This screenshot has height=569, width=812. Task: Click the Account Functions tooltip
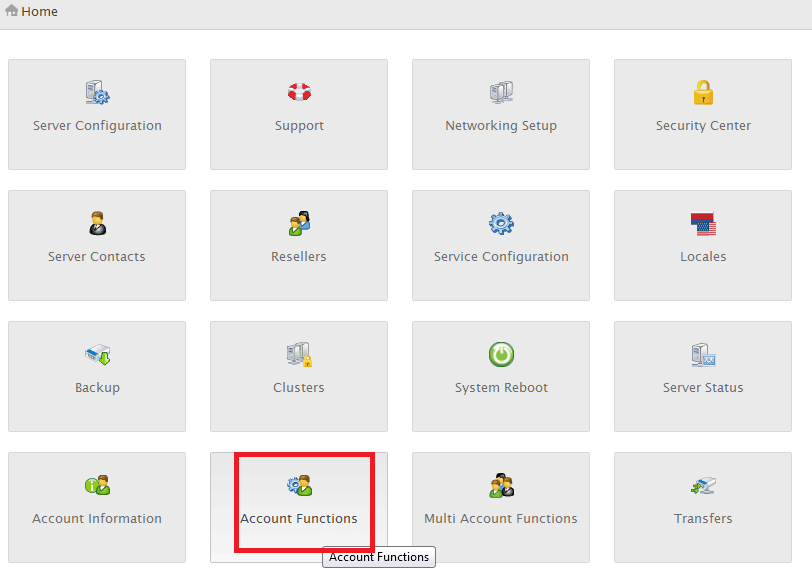379,557
